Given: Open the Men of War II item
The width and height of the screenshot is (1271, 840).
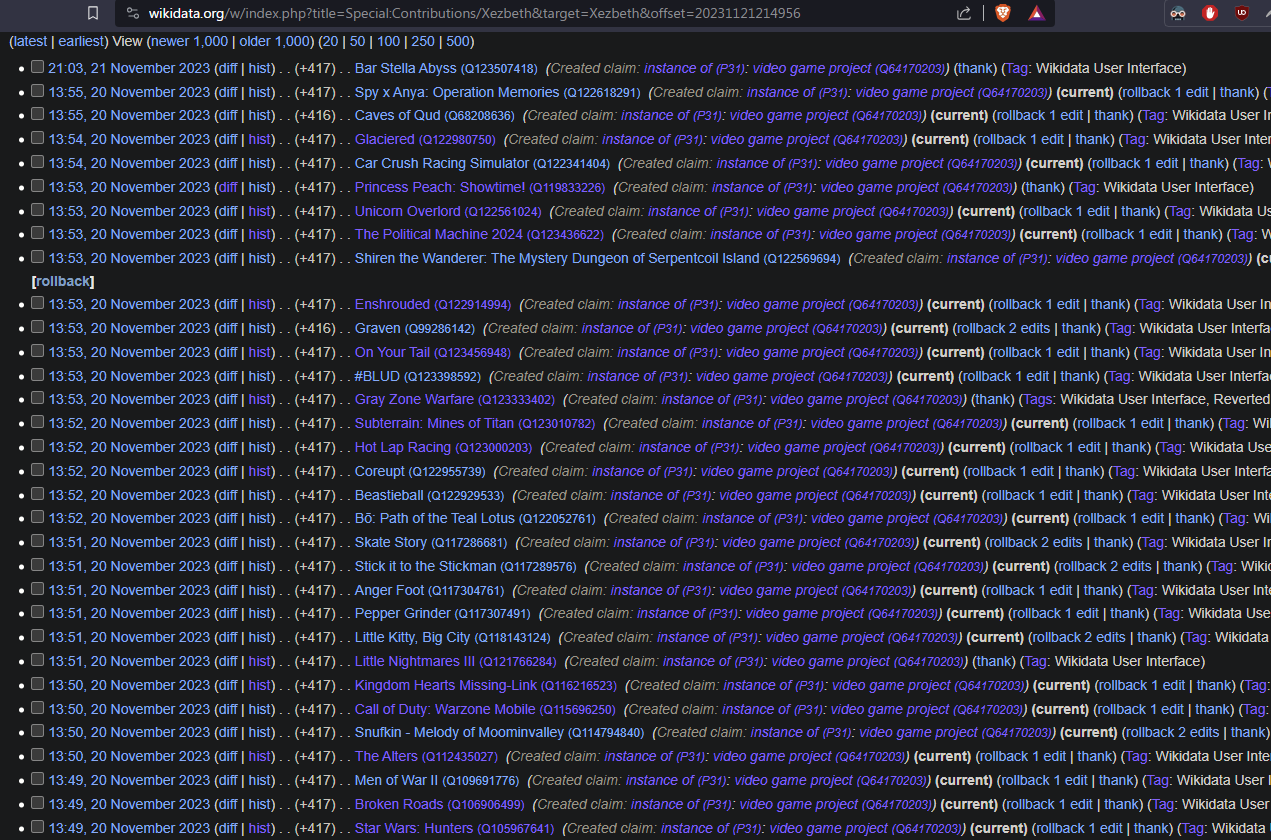Looking at the screenshot, I should 437,780.
